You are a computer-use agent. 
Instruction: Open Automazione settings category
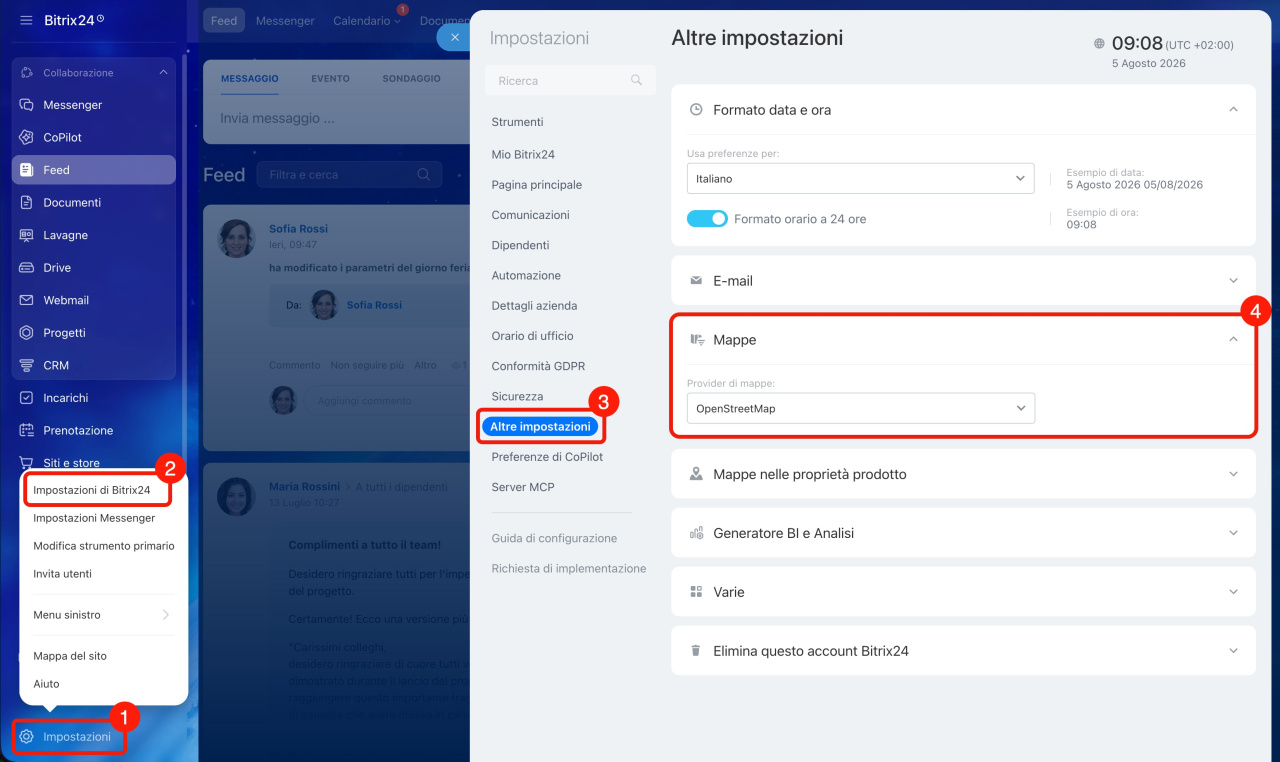click(x=526, y=275)
